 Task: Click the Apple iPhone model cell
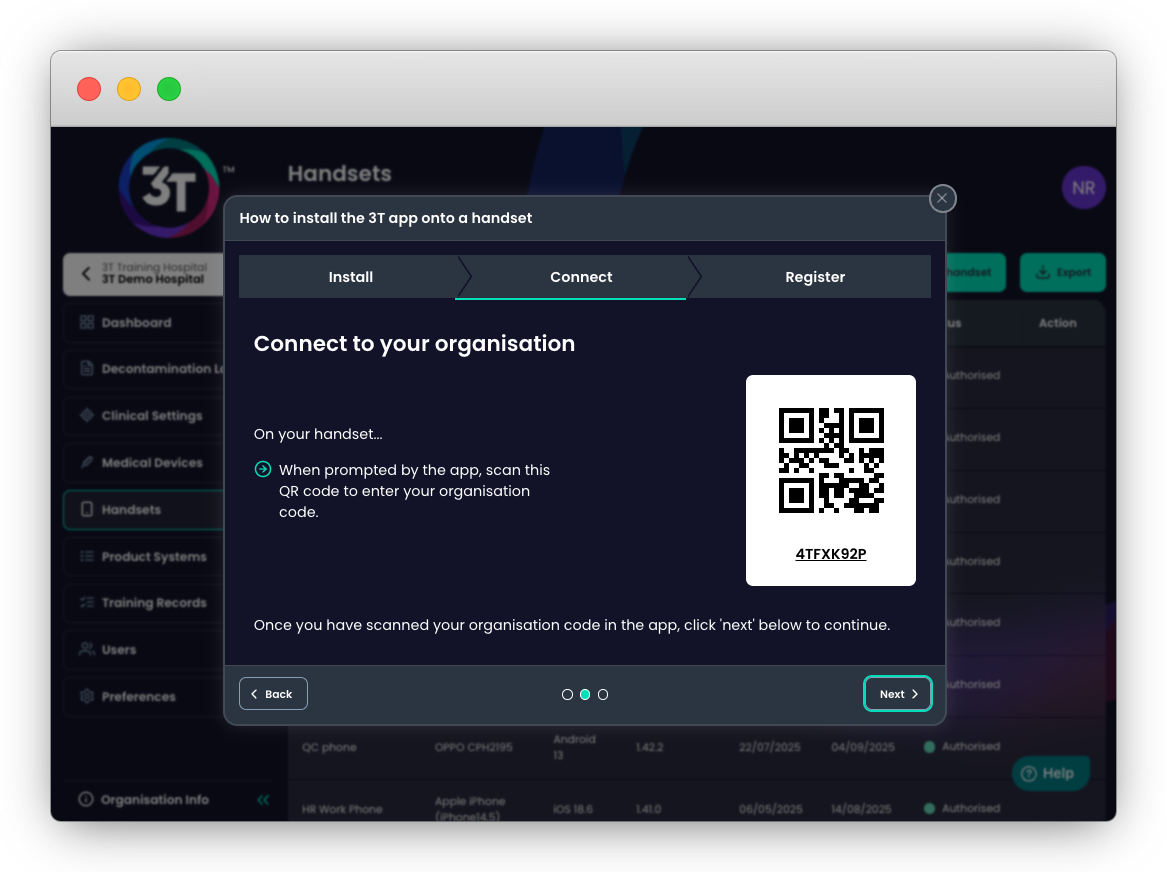[x=470, y=808]
